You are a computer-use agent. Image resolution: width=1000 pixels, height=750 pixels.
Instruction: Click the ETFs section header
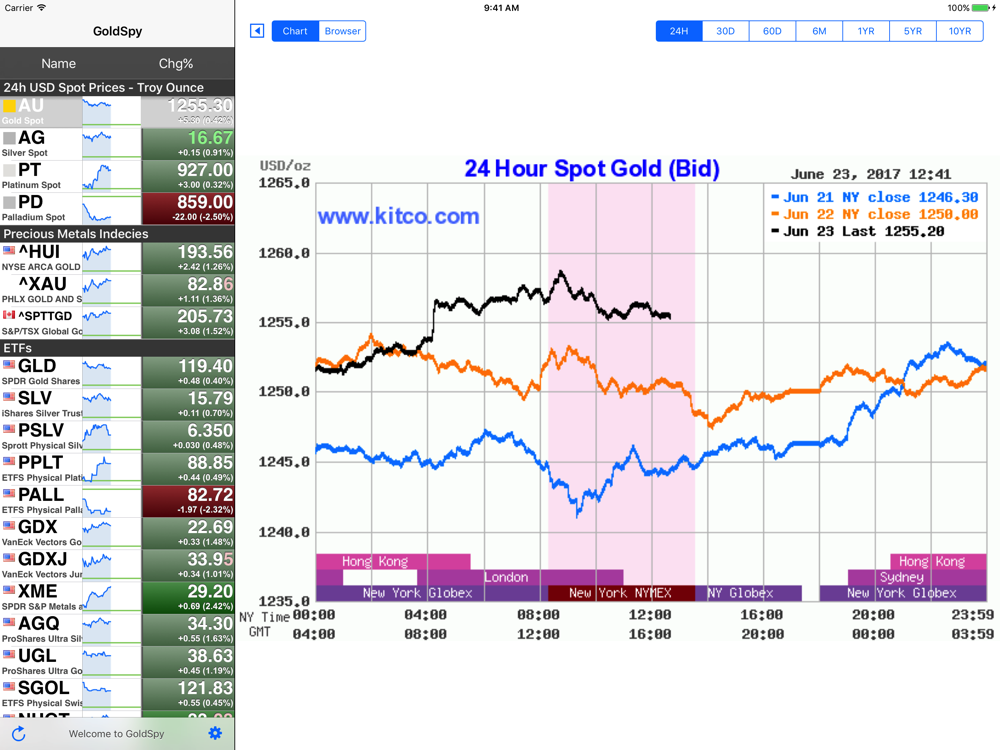coord(117,348)
